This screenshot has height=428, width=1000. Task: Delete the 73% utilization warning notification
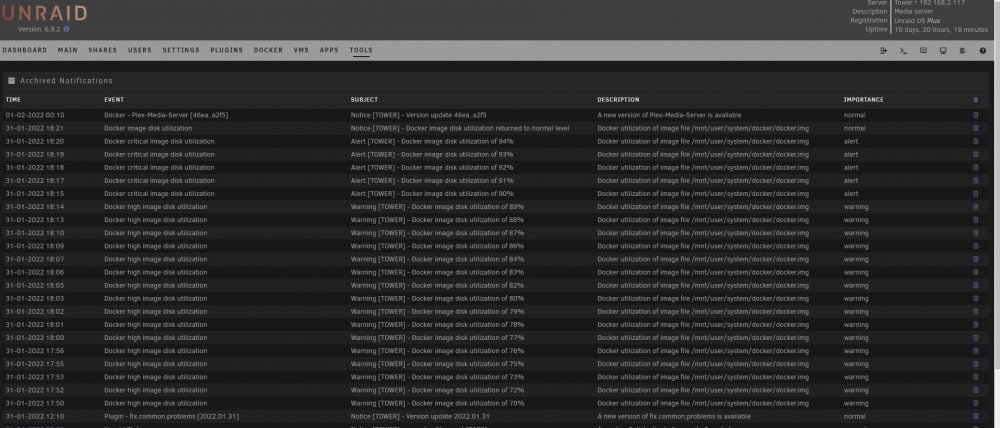pos(975,376)
